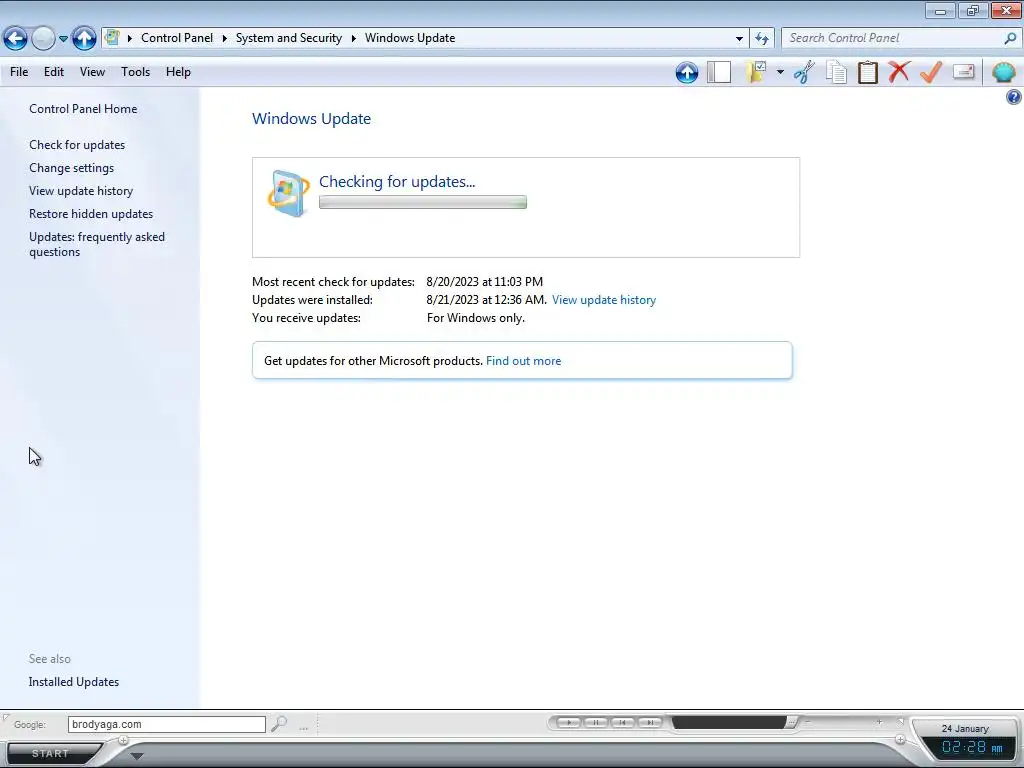Click the Up arrow beside the address bar
Screen dimensions: 1024x768
pyautogui.click(x=84, y=39)
